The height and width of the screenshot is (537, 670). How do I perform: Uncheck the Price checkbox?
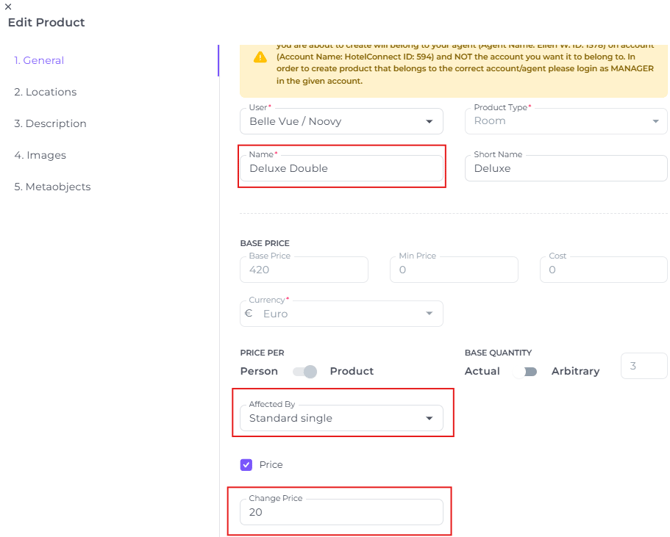click(246, 465)
